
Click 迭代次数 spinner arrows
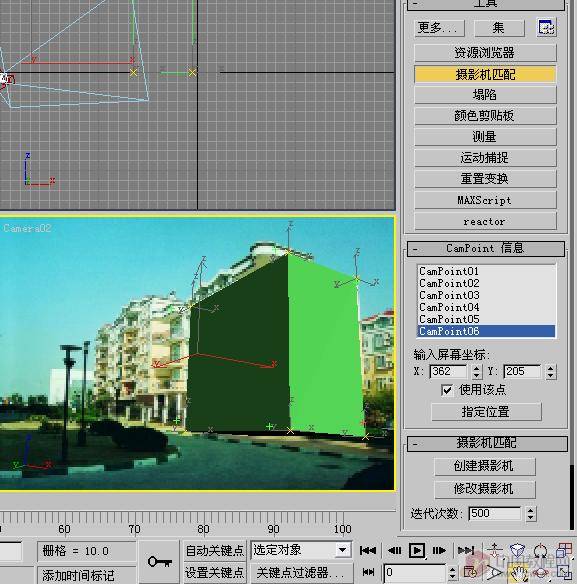(x=531, y=514)
